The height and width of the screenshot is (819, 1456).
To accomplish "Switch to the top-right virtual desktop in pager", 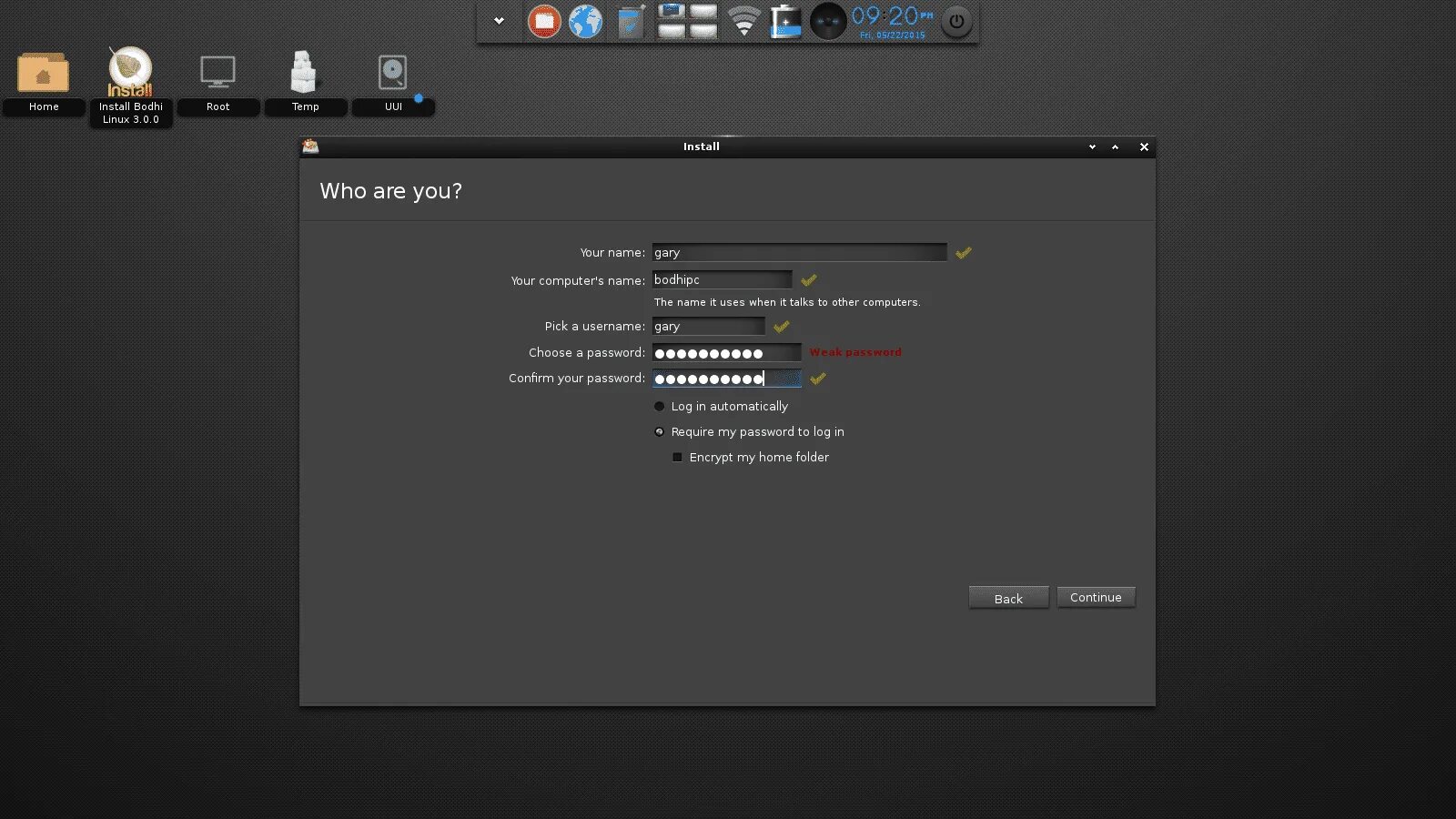I will [x=703, y=12].
